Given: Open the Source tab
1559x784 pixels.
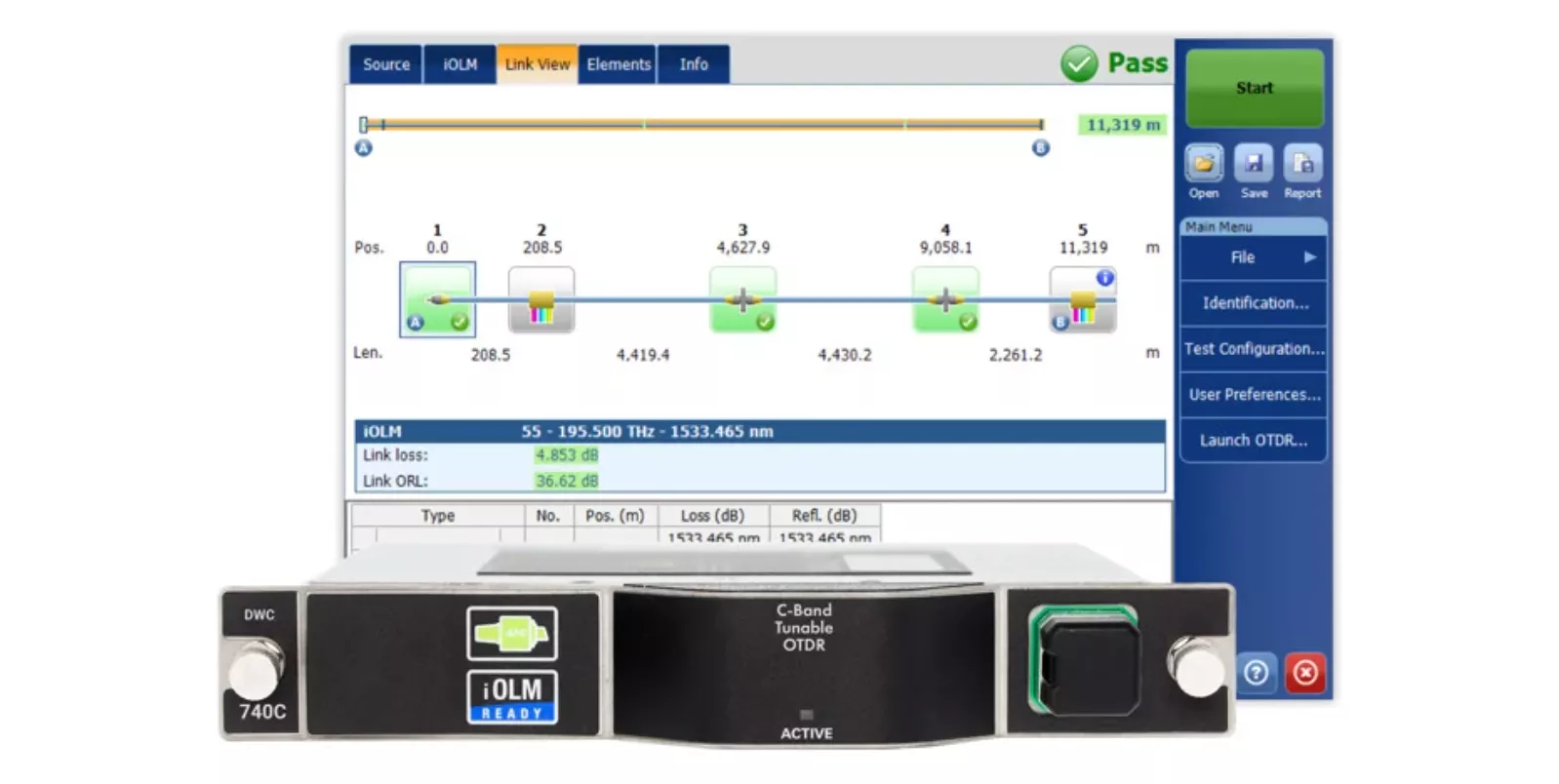Looking at the screenshot, I should (x=386, y=64).
